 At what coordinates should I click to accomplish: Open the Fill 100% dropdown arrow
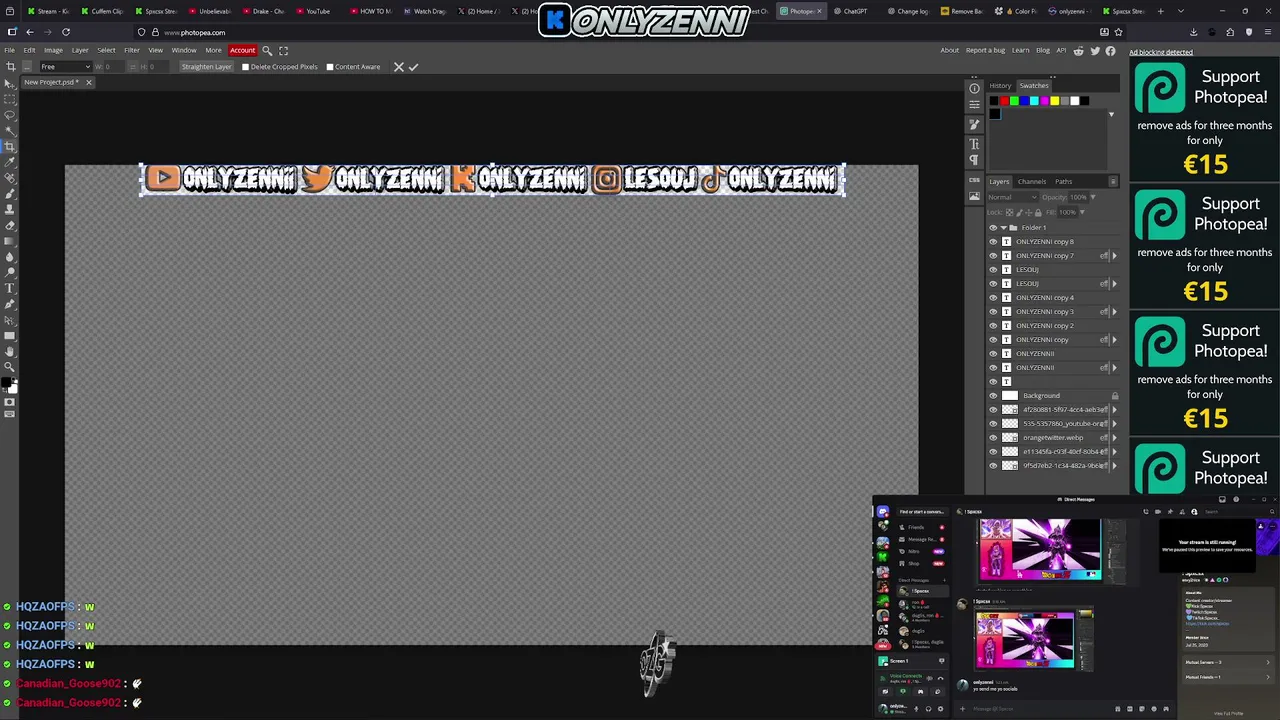click(1081, 212)
